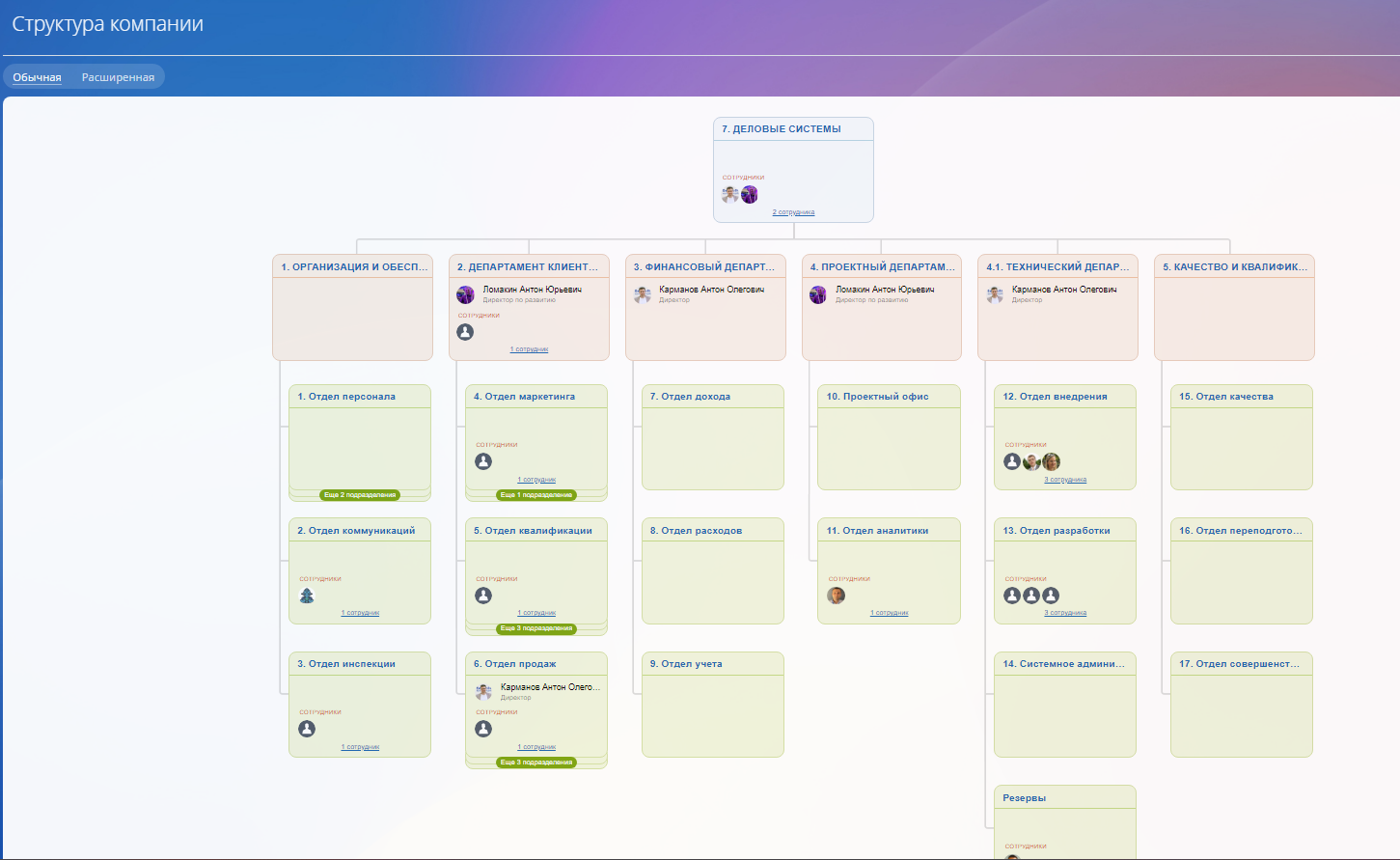The height and width of the screenshot is (860, 1400).
Task: Click the employee avatar in Отдел коммуникаций
Action: (307, 596)
